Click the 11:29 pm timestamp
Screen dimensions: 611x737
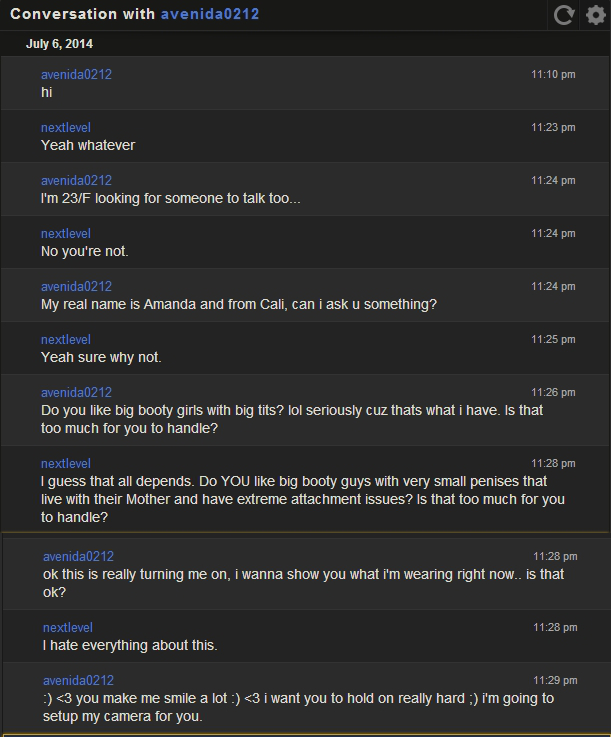555,680
